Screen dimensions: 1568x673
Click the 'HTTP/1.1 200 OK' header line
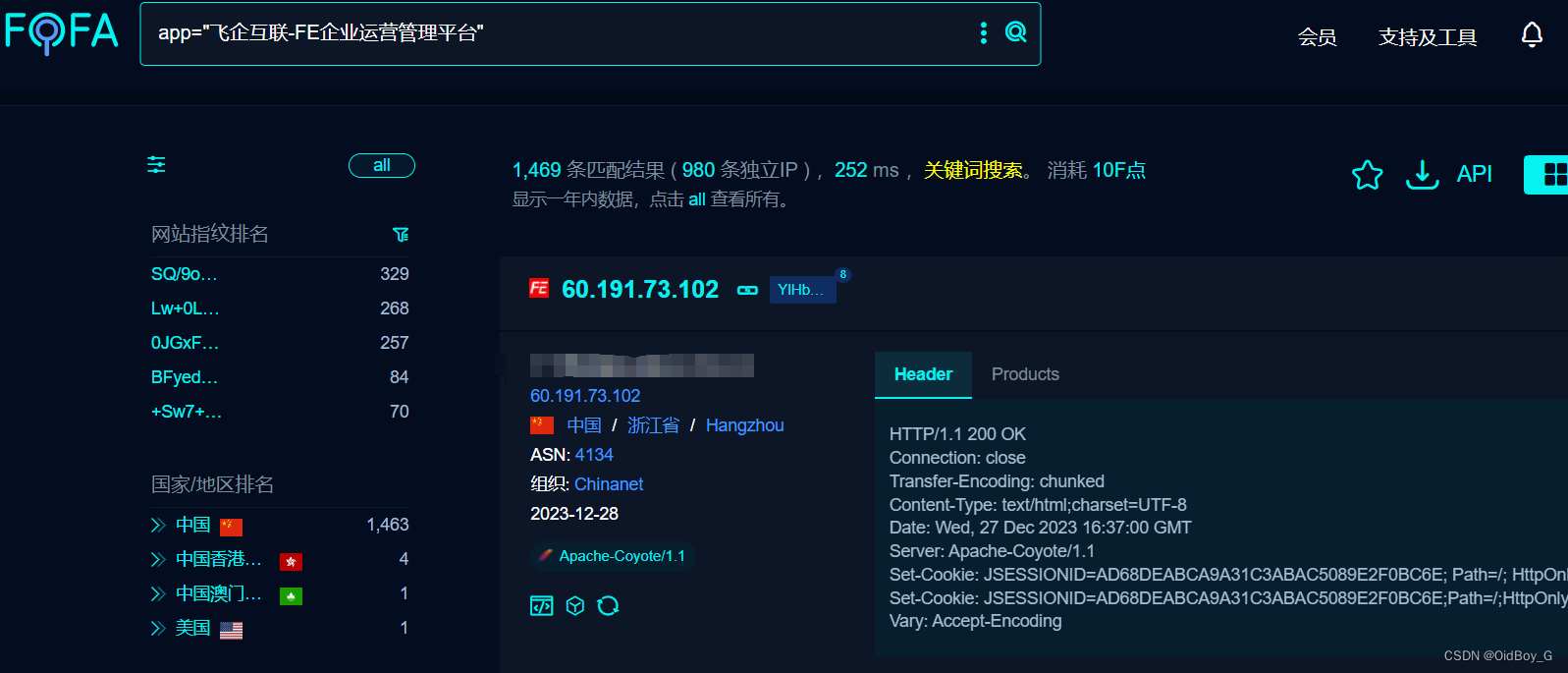tap(957, 434)
